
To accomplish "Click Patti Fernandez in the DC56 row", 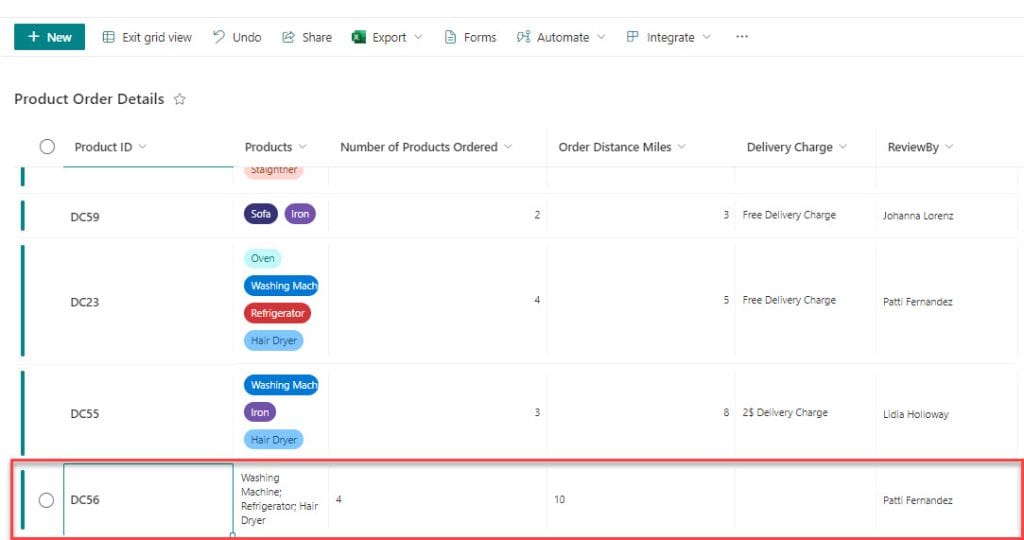I will point(918,500).
